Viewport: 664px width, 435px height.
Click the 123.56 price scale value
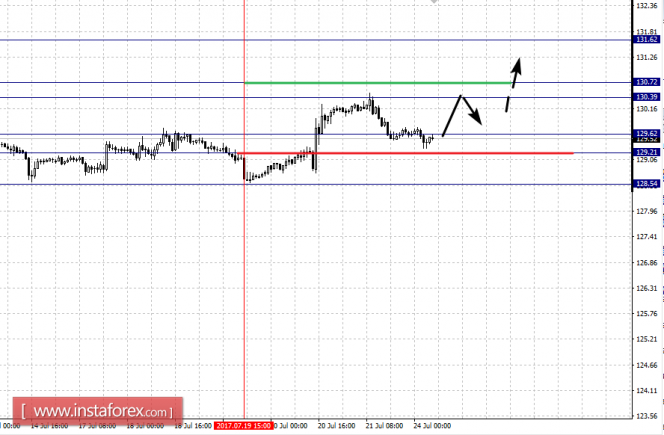647,416
